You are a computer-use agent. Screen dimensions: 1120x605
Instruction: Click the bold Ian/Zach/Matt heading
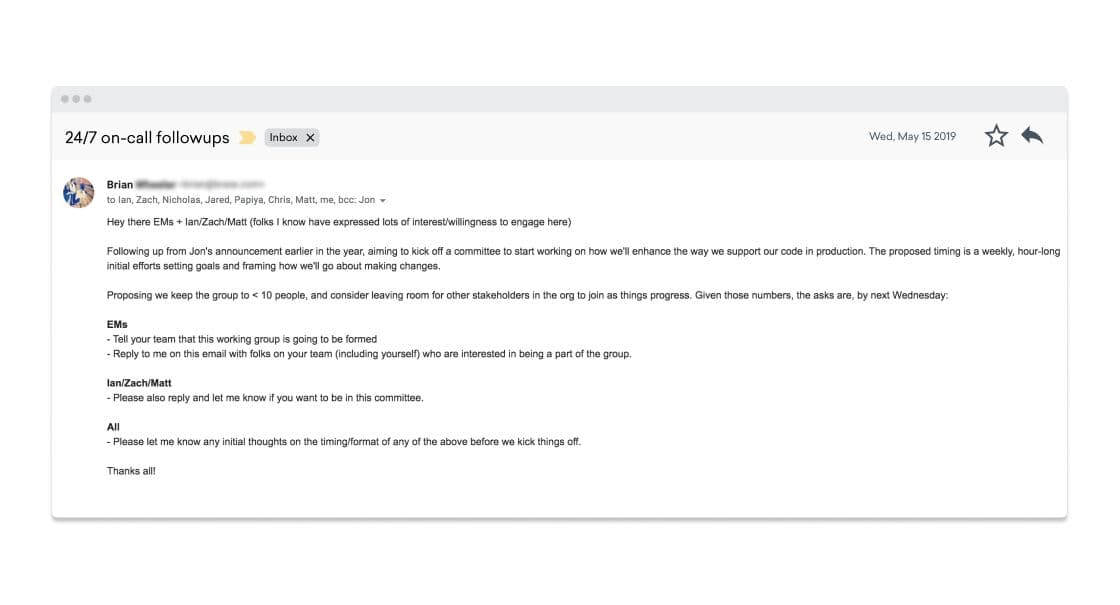click(x=139, y=383)
